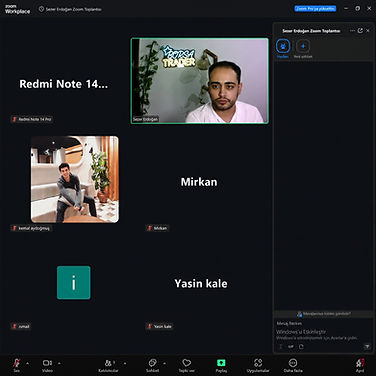Open the Daha fazla more menu
The width and height of the screenshot is (376, 376).
pos(293,365)
